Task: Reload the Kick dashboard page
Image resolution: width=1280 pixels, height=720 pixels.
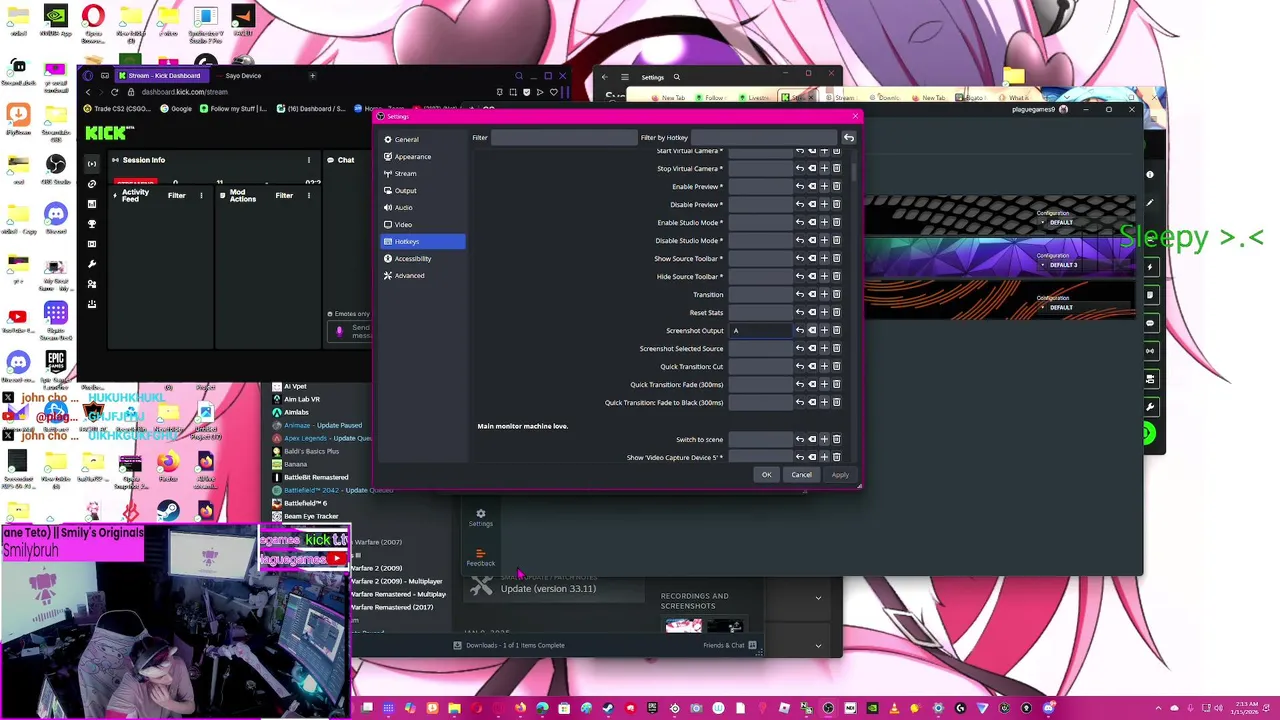Action: [114, 92]
